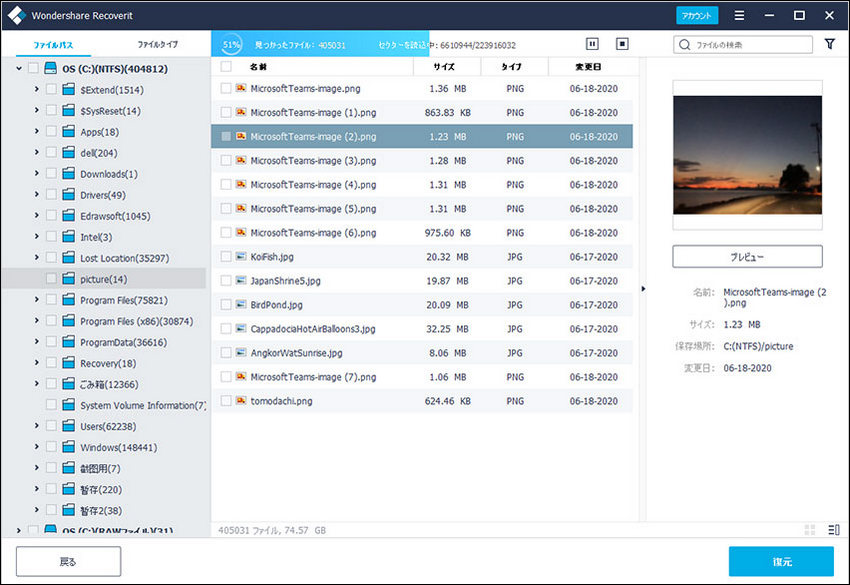
Task: Tick the KoiFish.jpg checkbox
Action: pos(226,256)
